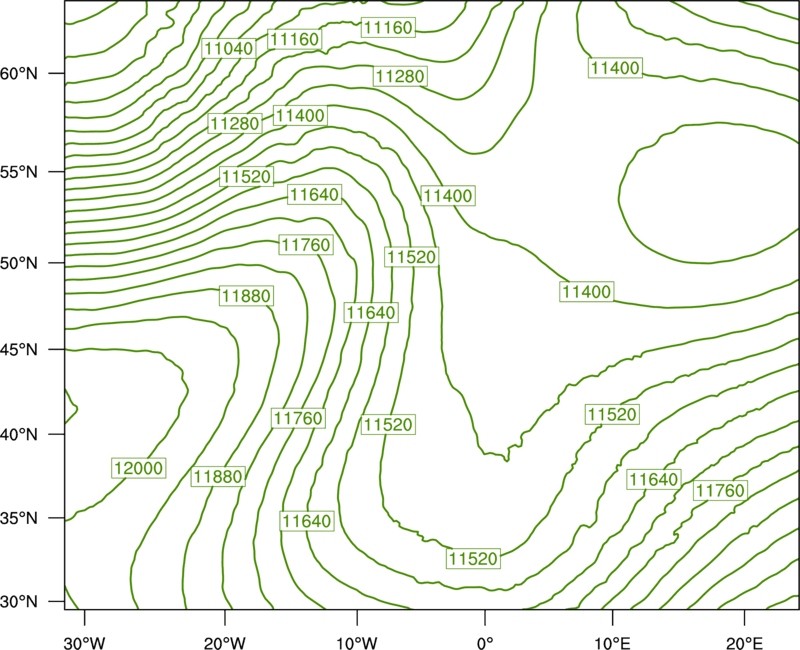Select the 12000 contour label
Viewport: 800px width, 650px height.
coord(139,468)
